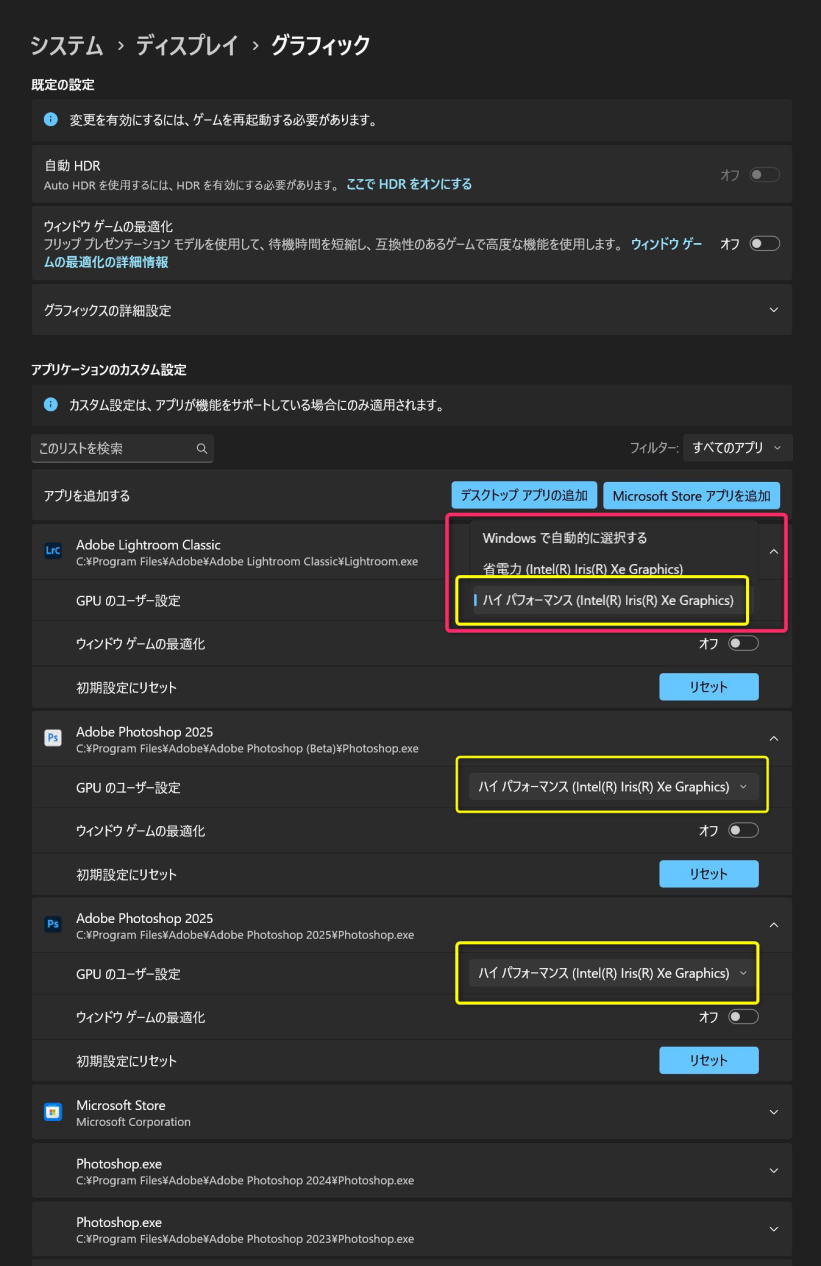Image resolution: width=821 pixels, height=1266 pixels.
Task: Click the Microsoft Store app icon
Action: [53, 1112]
